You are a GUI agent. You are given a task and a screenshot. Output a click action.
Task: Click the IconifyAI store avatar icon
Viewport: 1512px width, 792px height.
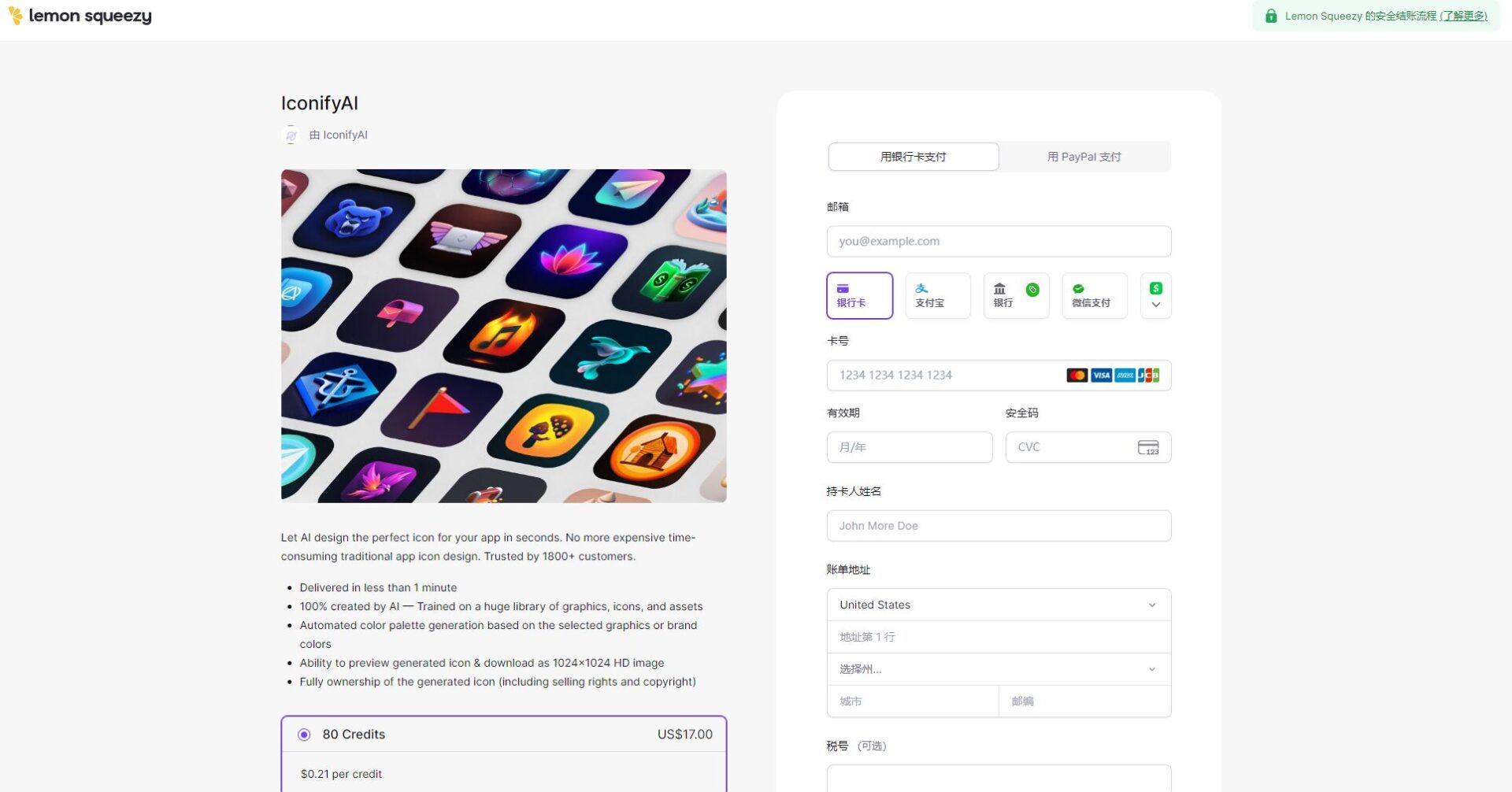tap(291, 135)
